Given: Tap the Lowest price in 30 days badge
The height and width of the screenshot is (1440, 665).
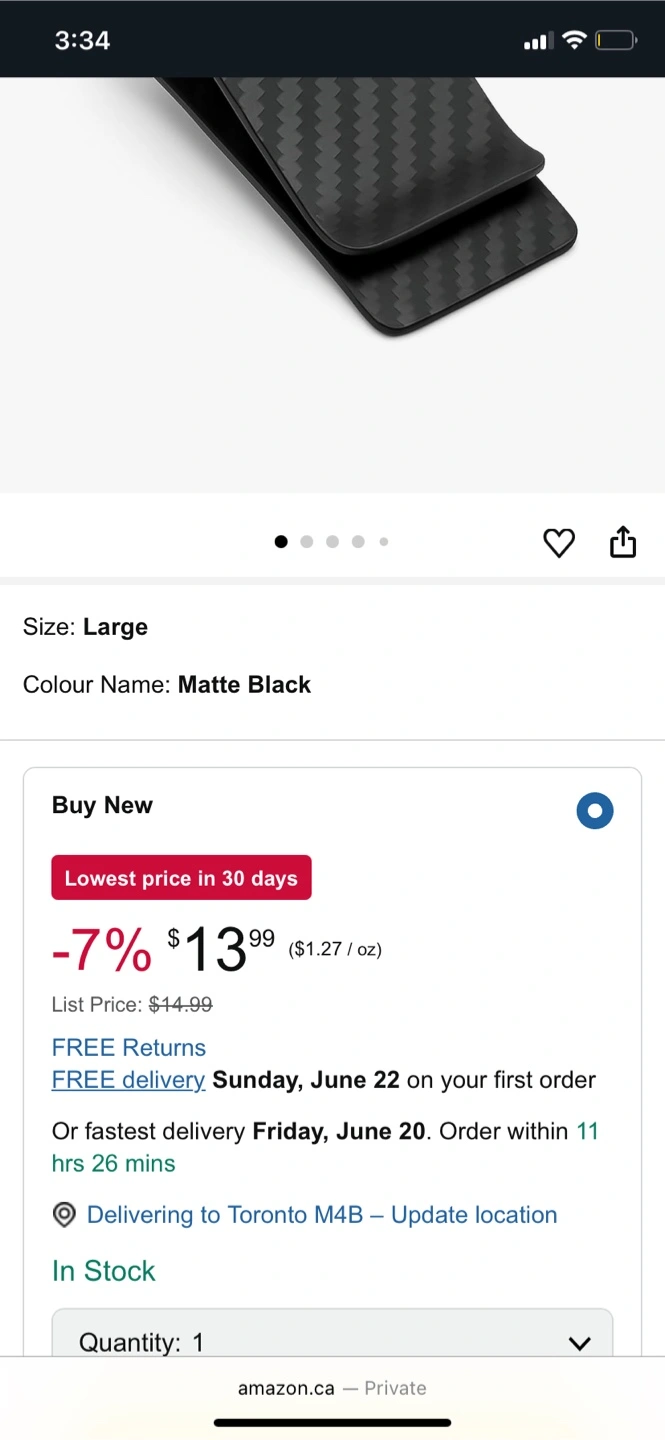Looking at the screenshot, I should 181,878.
